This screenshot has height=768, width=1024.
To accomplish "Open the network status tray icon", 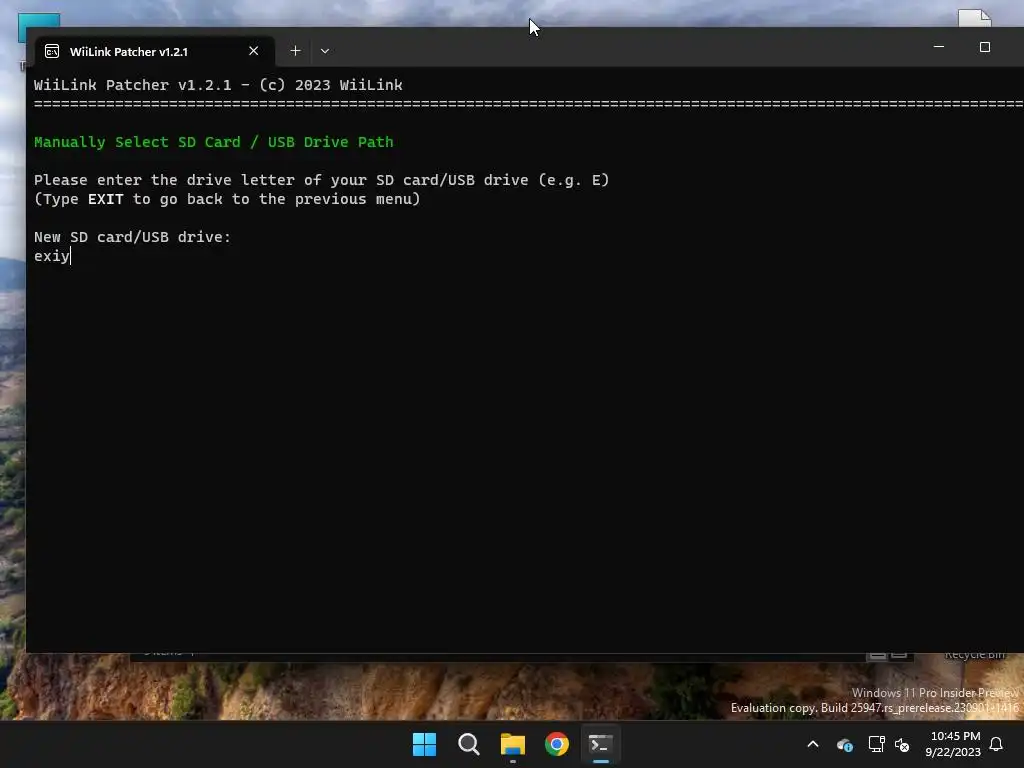I will click(876, 744).
